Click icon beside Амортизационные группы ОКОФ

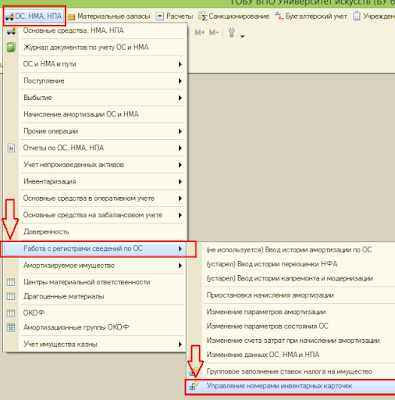click(11, 327)
